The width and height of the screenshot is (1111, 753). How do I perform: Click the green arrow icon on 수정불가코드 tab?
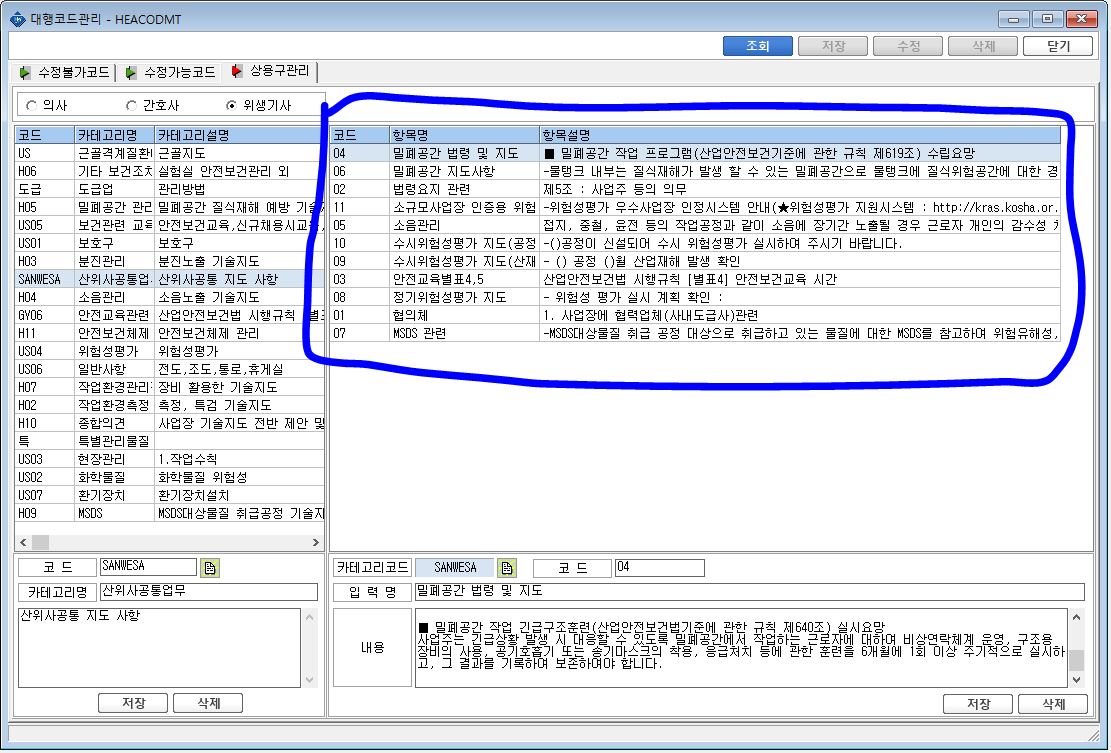pos(26,72)
